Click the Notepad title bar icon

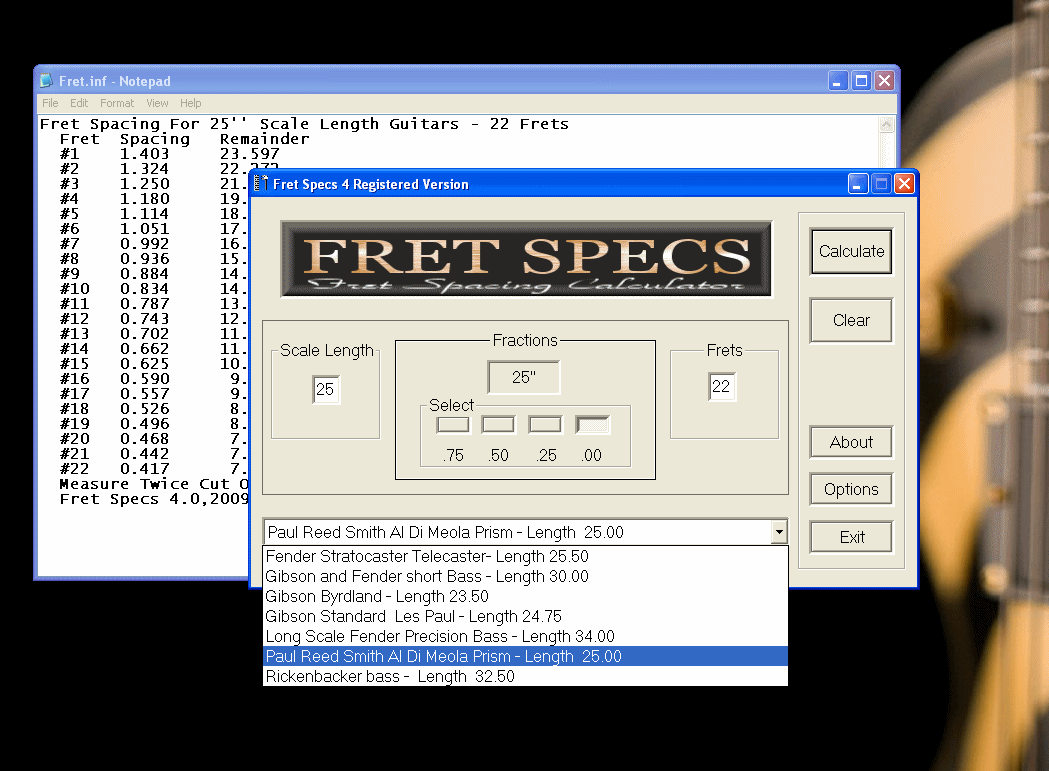tap(46, 81)
